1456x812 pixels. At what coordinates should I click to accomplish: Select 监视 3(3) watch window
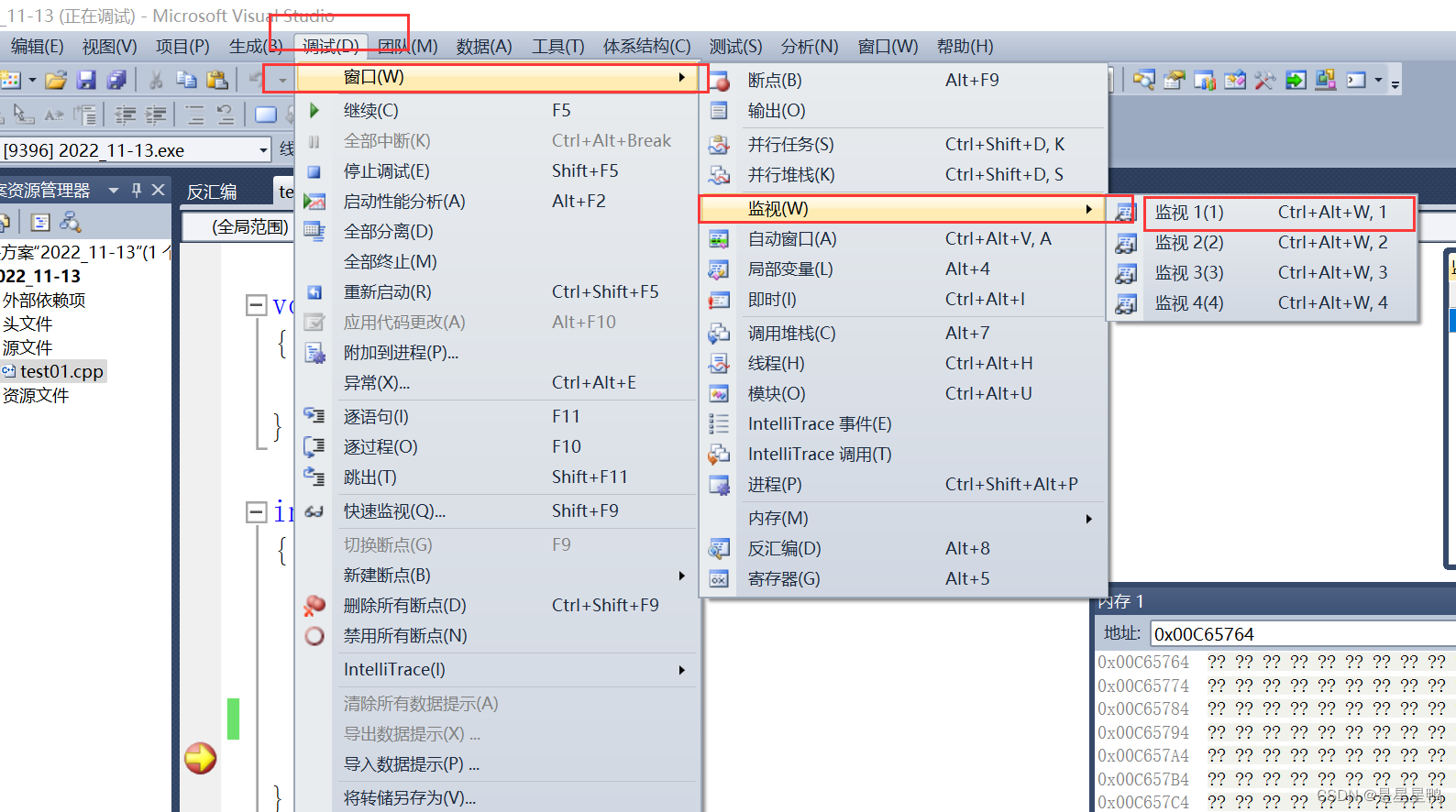(x=1265, y=273)
